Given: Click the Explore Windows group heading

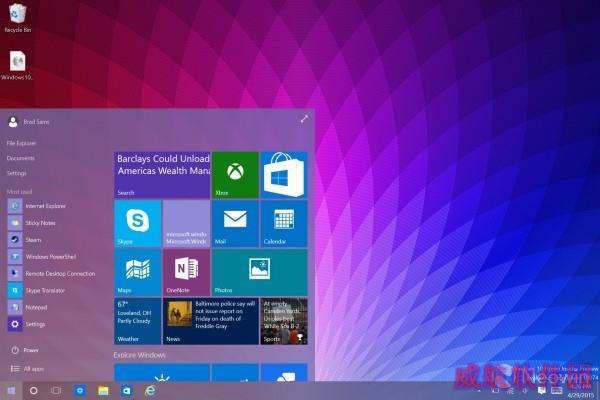Looking at the screenshot, I should (x=140, y=355).
